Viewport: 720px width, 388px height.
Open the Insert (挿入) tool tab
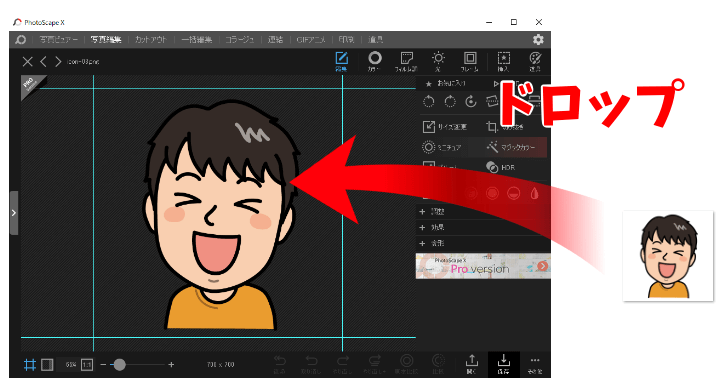point(504,62)
